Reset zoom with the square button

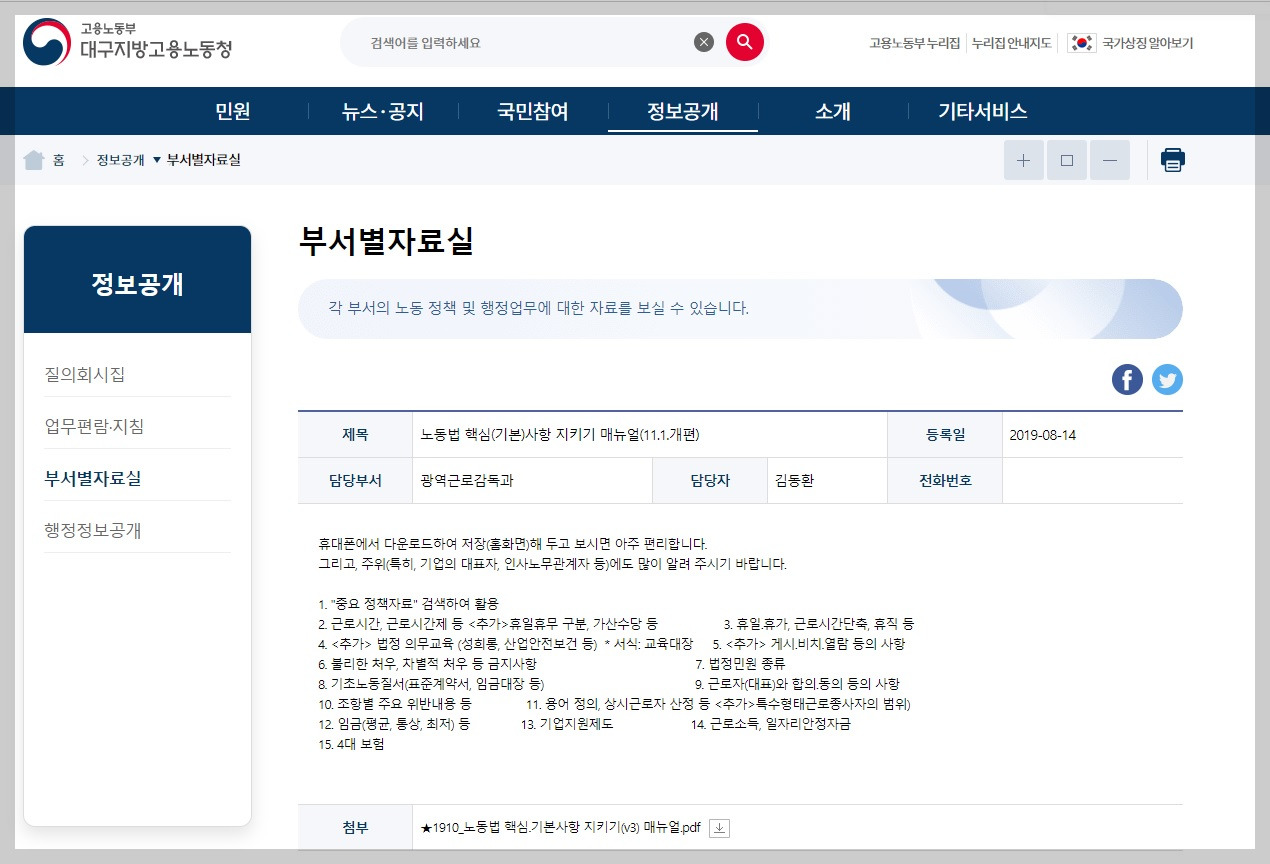tap(1067, 160)
